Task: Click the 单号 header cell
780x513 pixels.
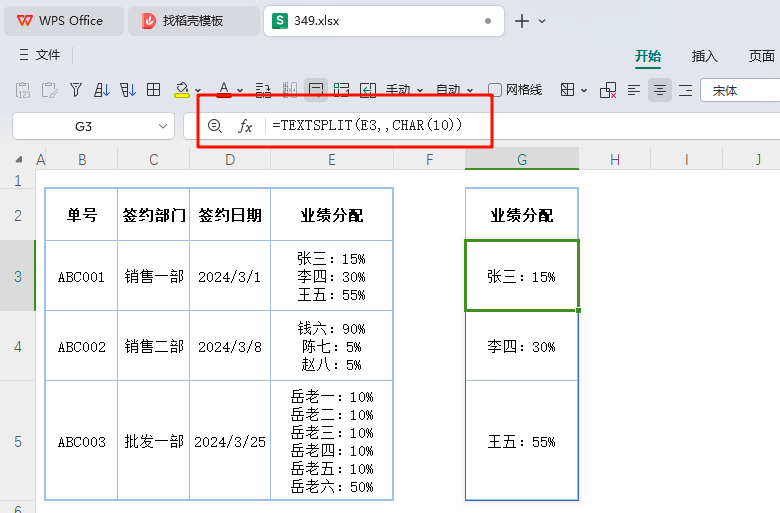Action: point(82,215)
